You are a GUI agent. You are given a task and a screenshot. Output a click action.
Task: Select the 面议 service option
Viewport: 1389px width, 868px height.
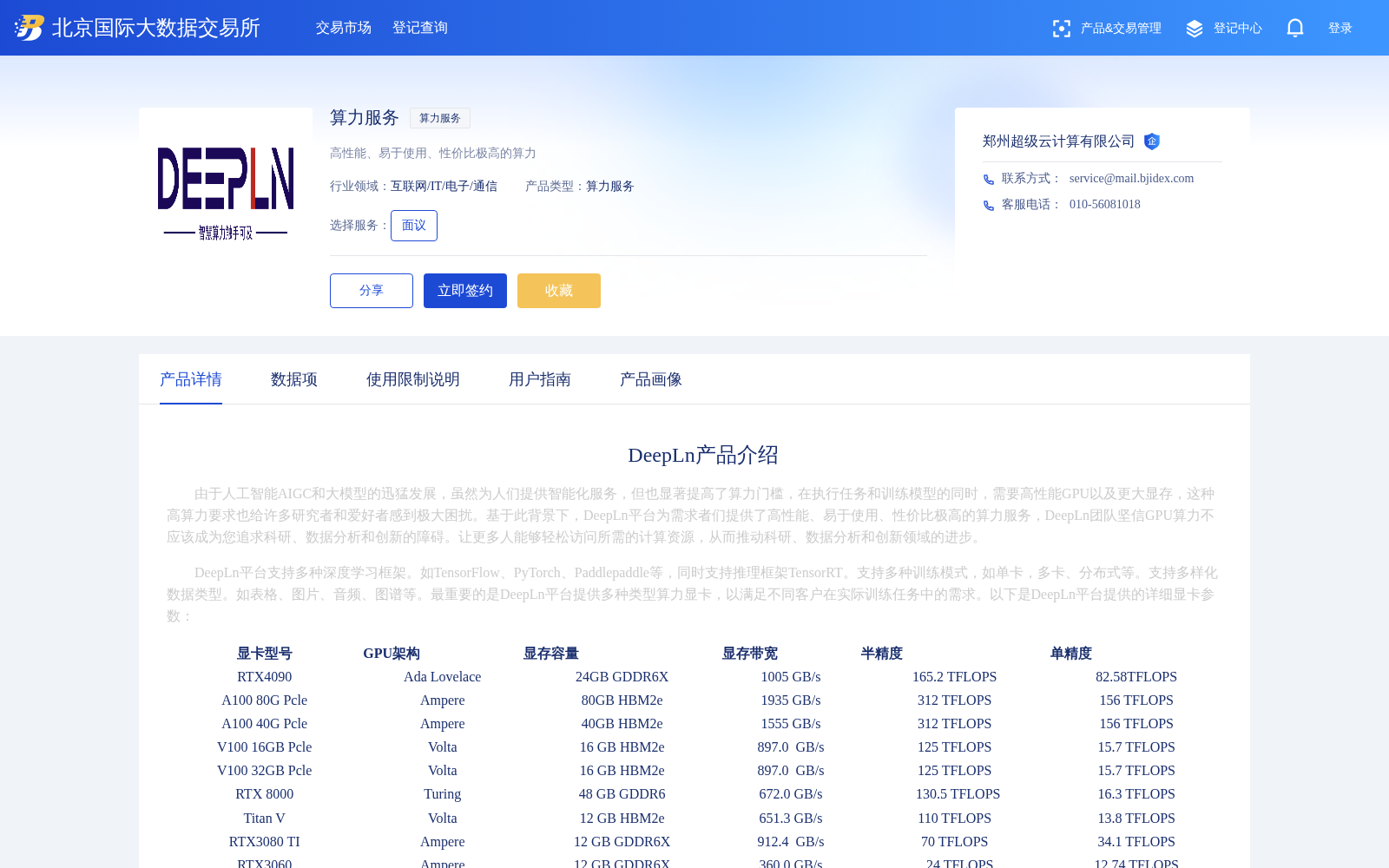[414, 226]
